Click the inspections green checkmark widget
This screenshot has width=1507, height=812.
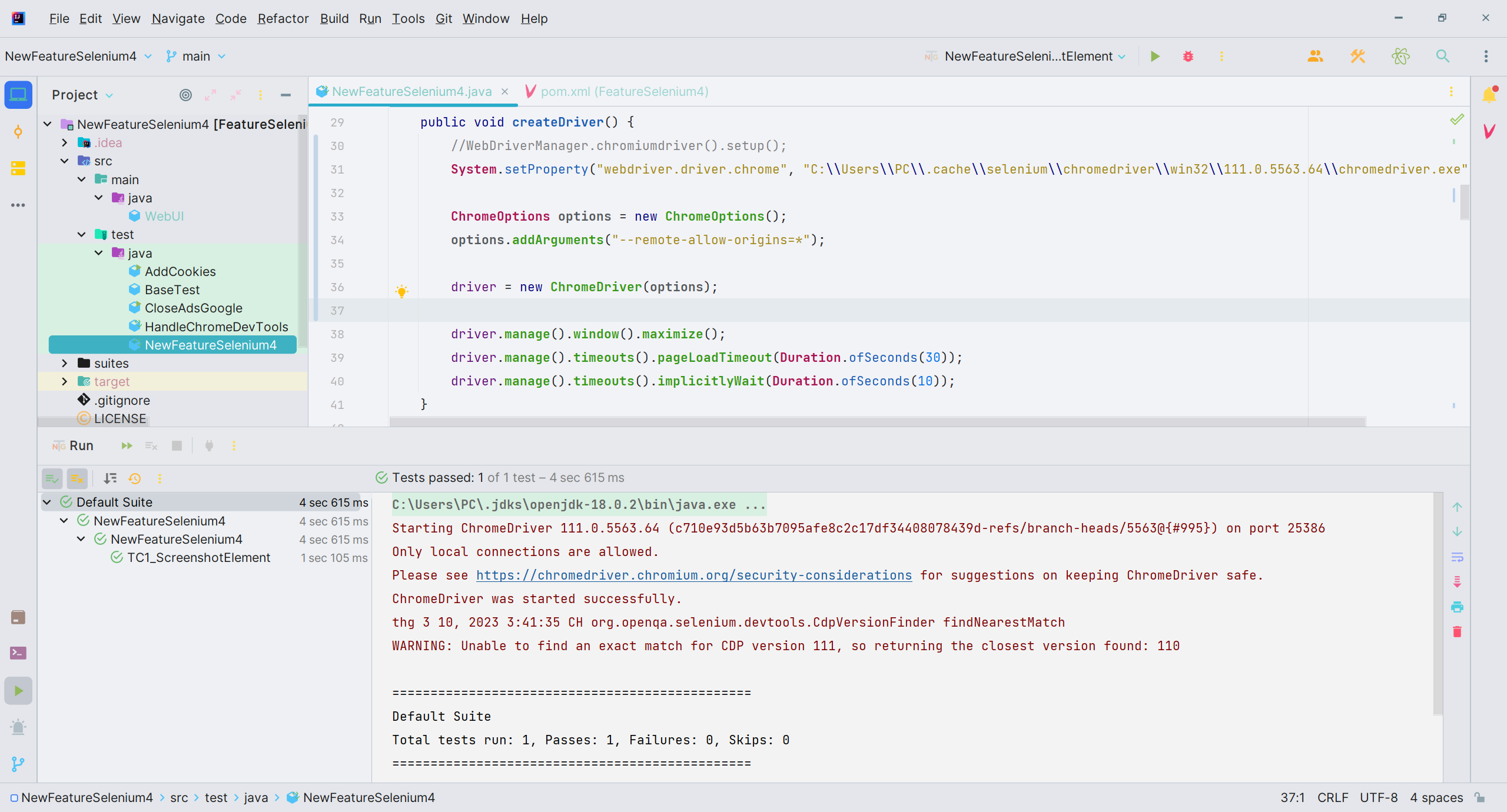tap(1456, 119)
